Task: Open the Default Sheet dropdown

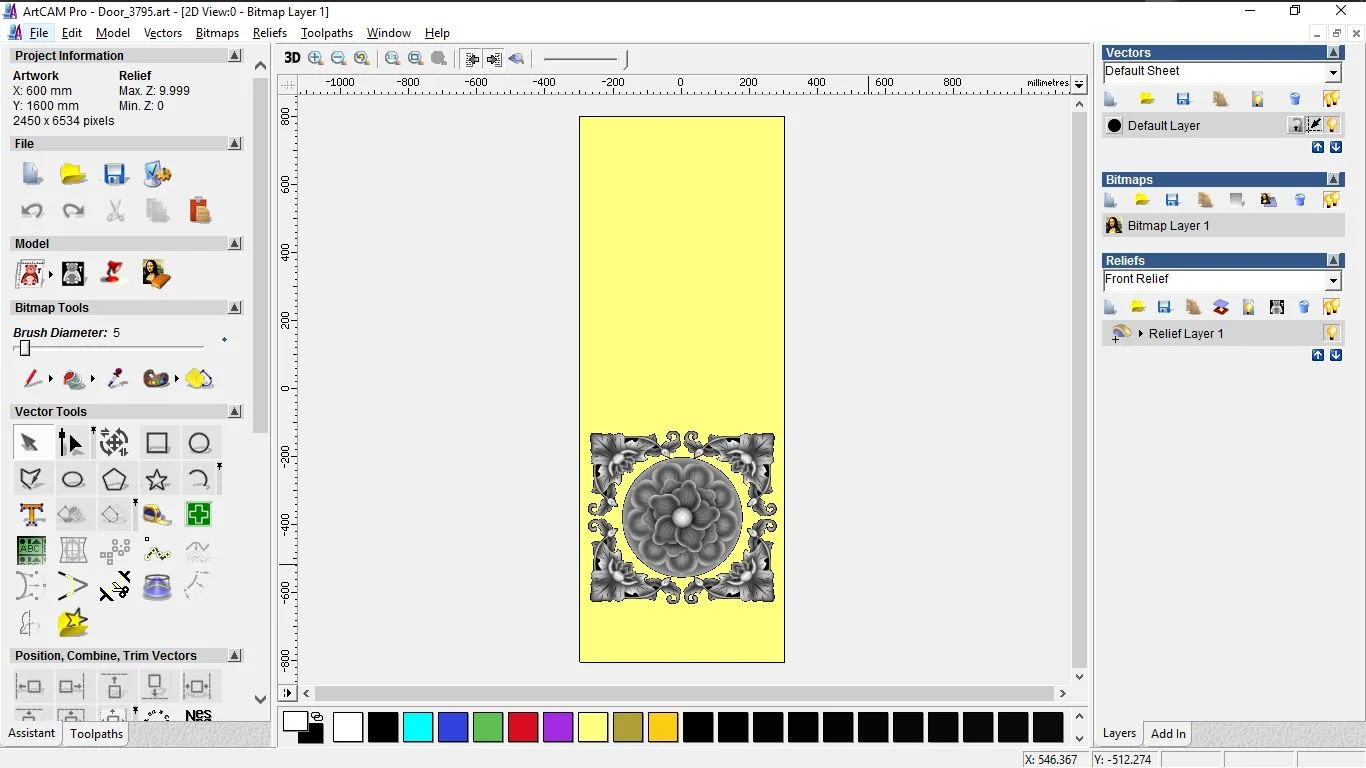Action: click(1333, 73)
